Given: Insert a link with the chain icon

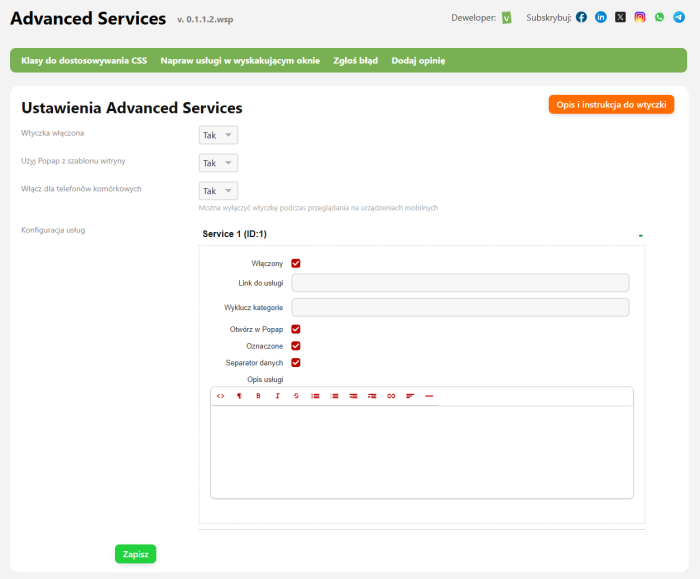Looking at the screenshot, I should pyautogui.click(x=391, y=396).
